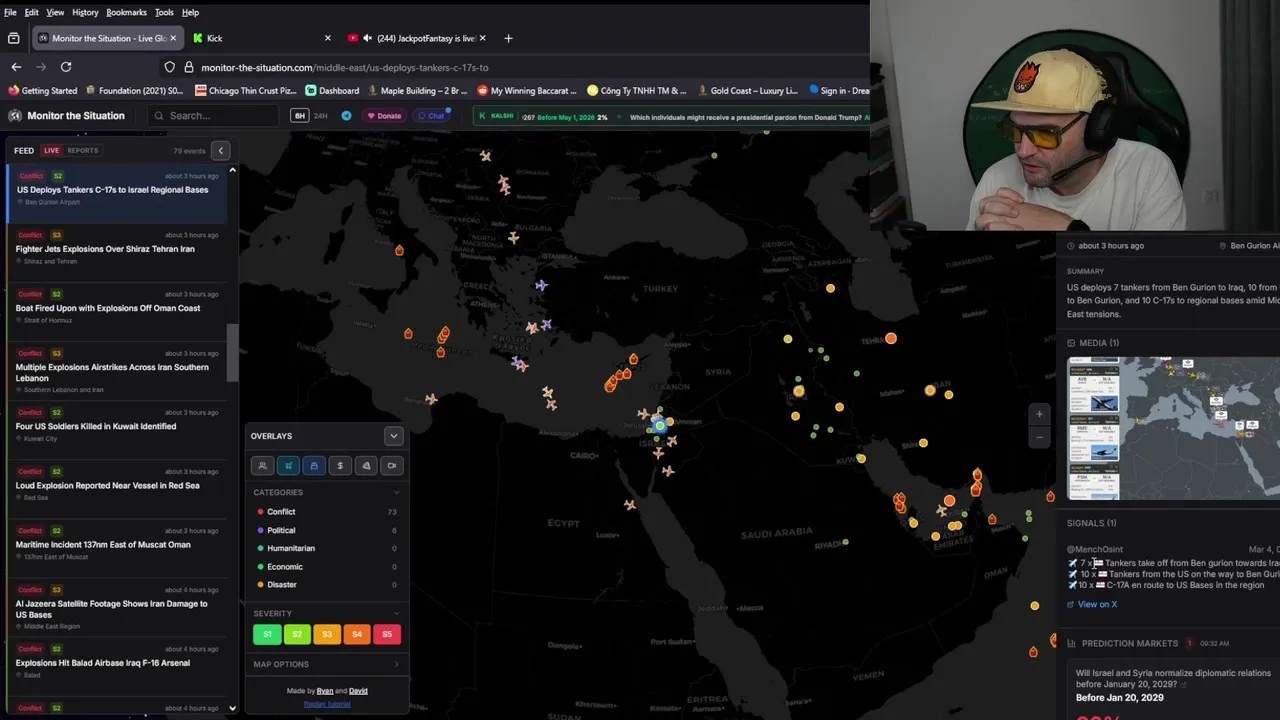Zoom in on the map with plus
This screenshot has height=720, width=1280.
tap(1039, 414)
